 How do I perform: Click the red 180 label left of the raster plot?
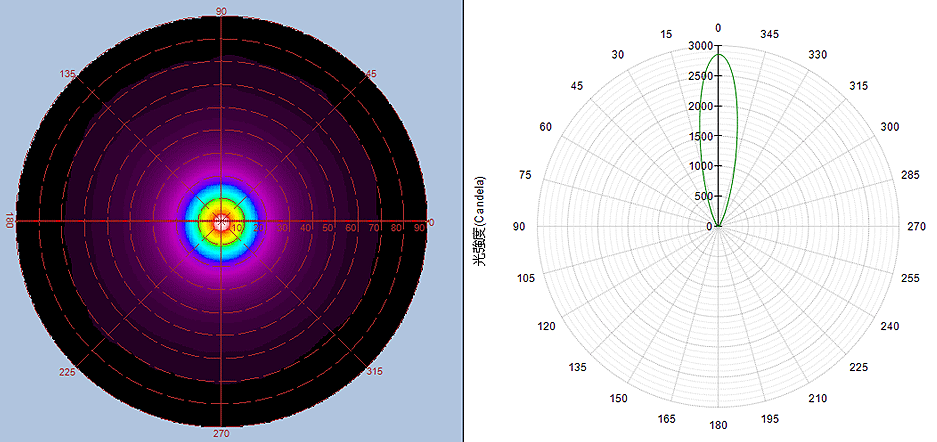click(9, 221)
